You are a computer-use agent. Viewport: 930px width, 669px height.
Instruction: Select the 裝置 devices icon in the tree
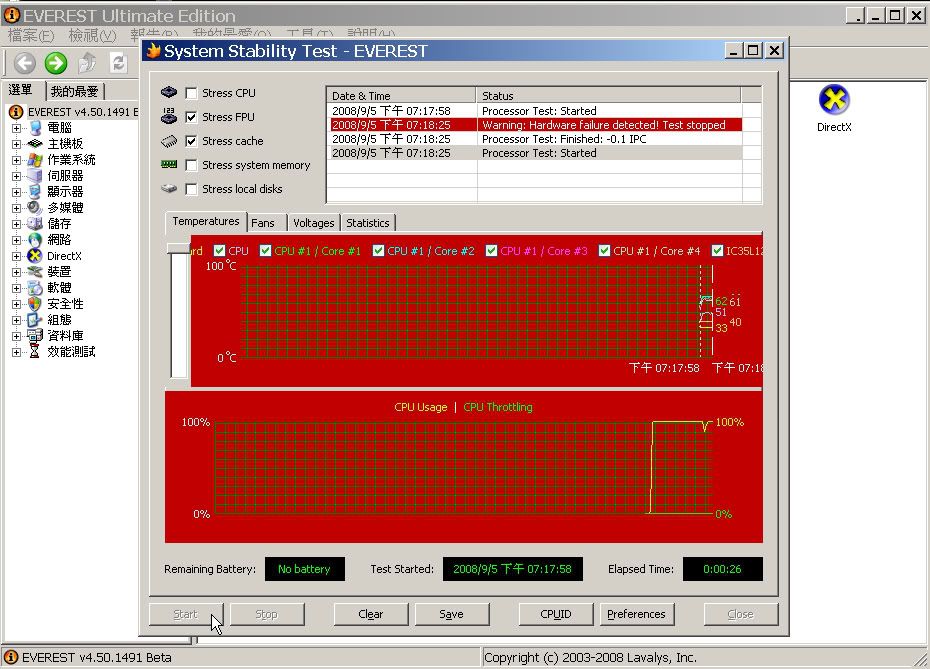coord(35,272)
